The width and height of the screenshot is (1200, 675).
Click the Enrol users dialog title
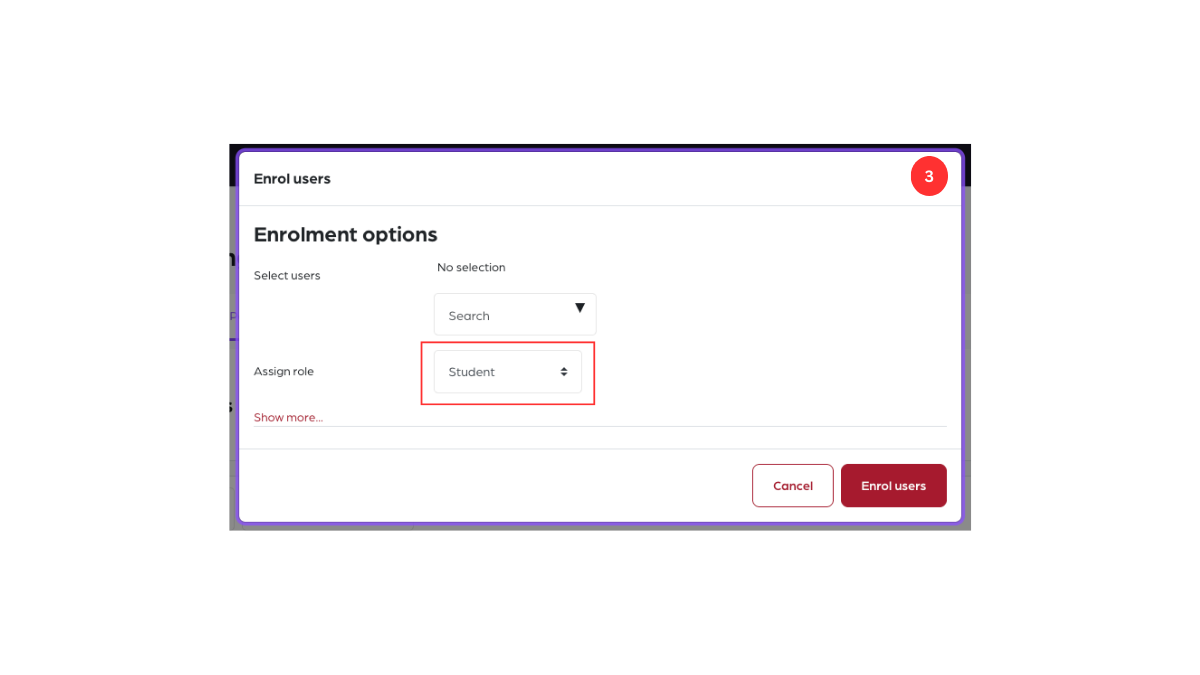(292, 179)
